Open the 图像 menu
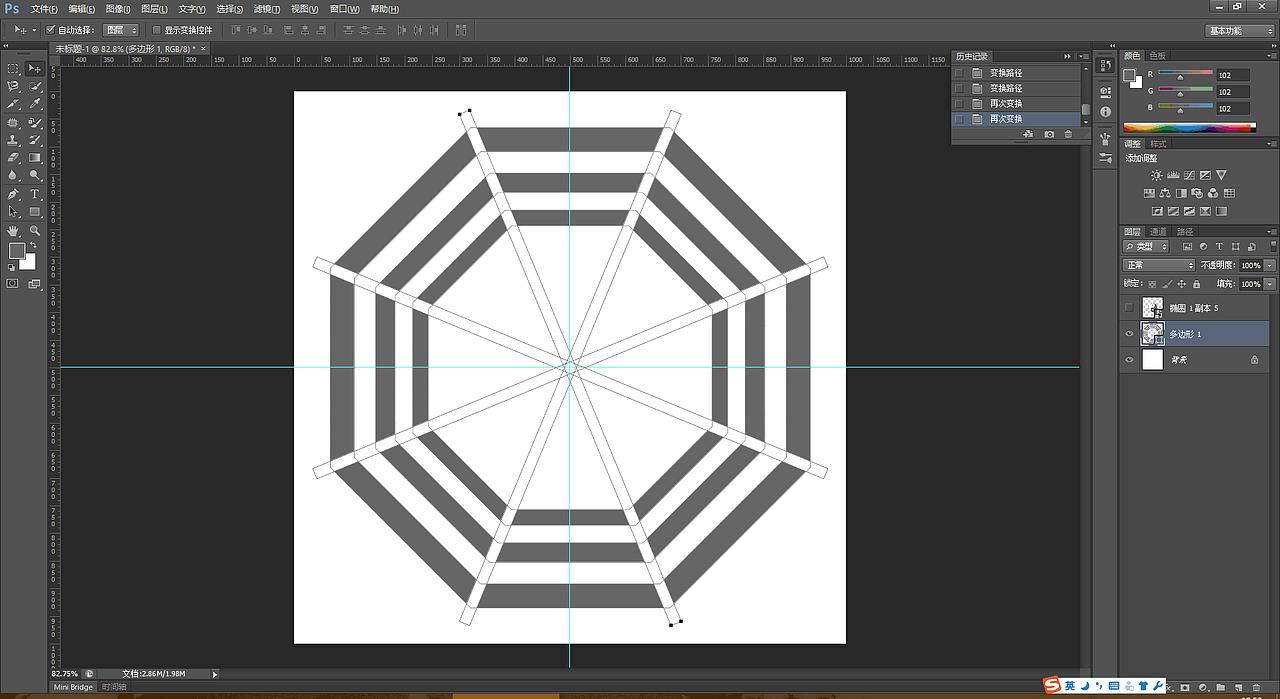The height and width of the screenshot is (699, 1280). click(118, 9)
